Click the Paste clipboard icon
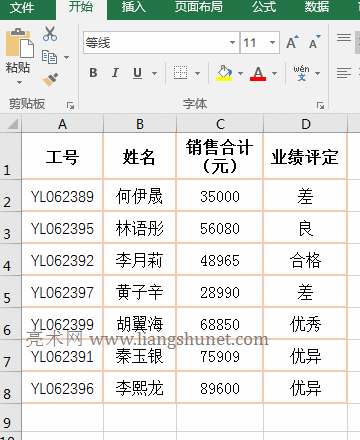The width and height of the screenshot is (360, 440). click(20, 43)
